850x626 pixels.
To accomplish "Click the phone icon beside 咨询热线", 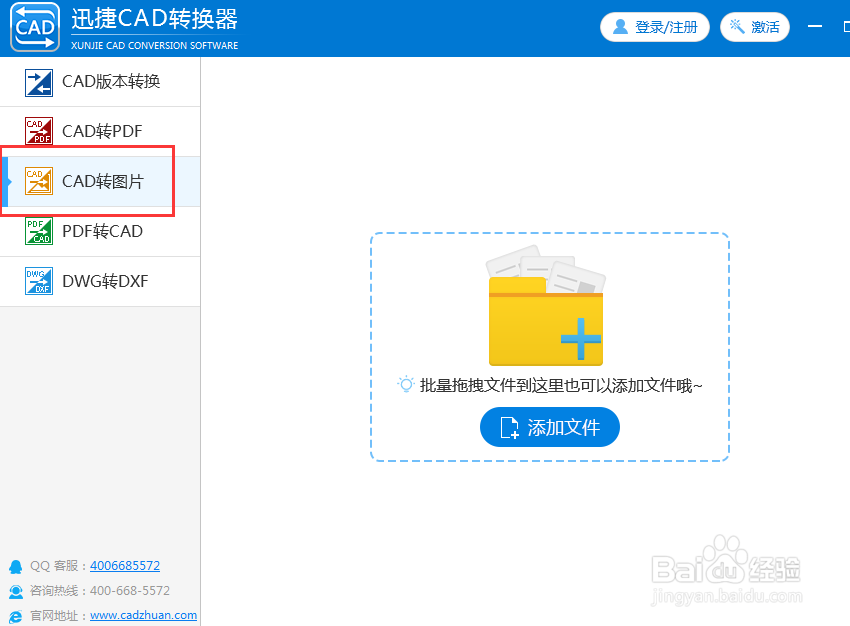I will click(x=14, y=591).
